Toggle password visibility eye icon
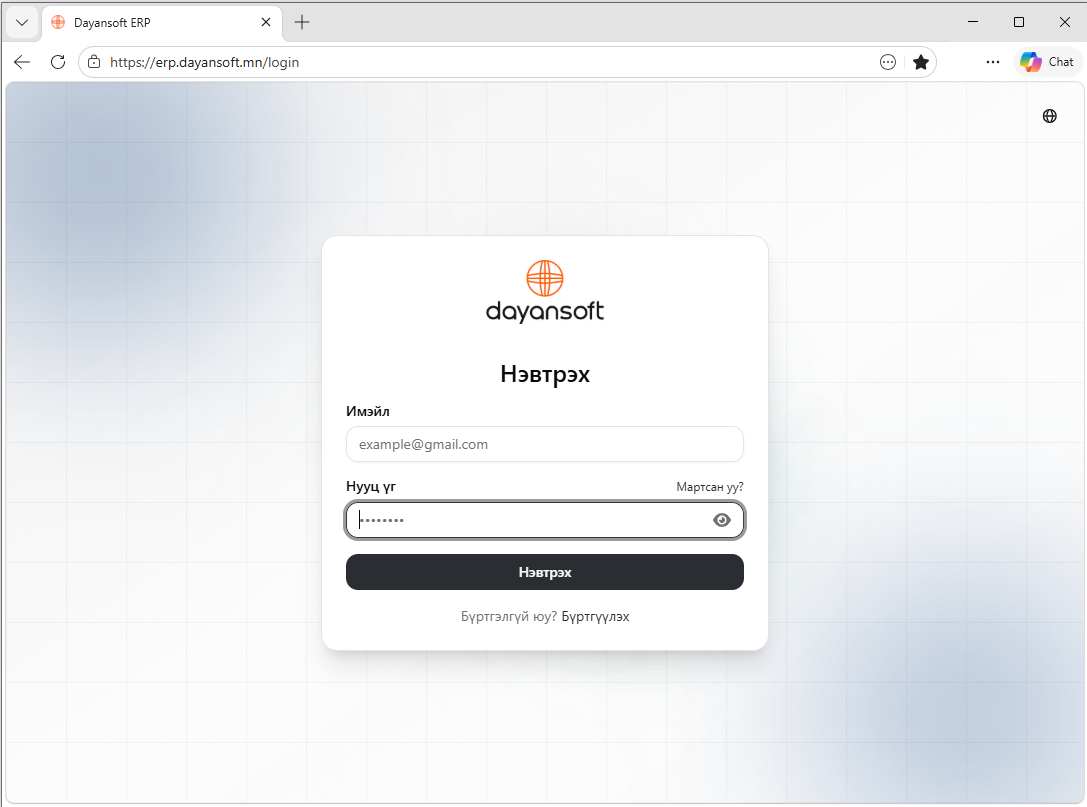Image resolution: width=1087 pixels, height=807 pixels. coord(722,520)
